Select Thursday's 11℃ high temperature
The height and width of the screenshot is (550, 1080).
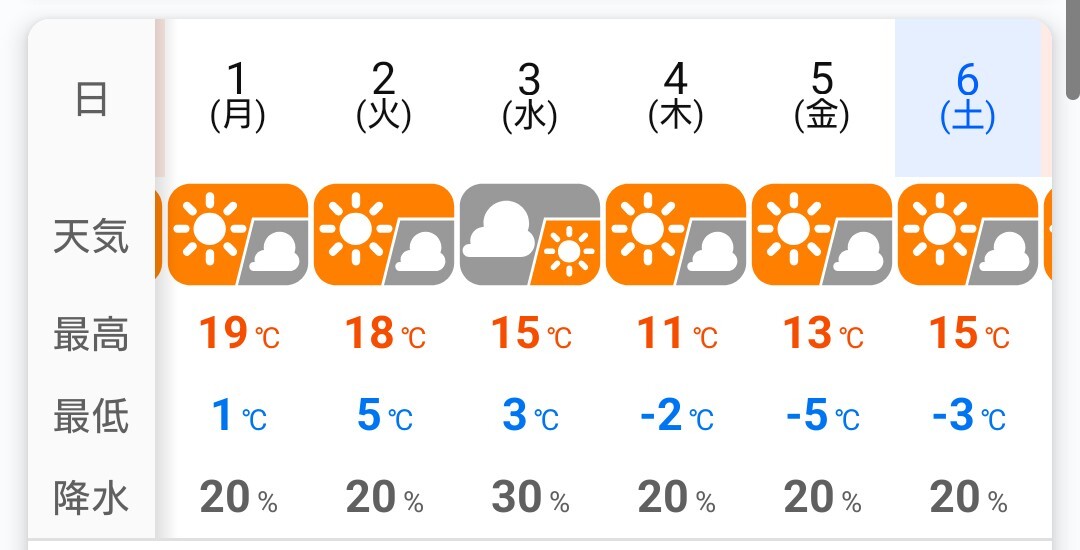676,334
